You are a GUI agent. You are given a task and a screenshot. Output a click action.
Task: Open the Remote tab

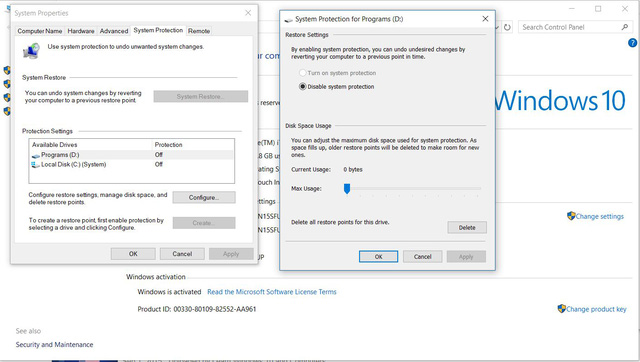199,31
